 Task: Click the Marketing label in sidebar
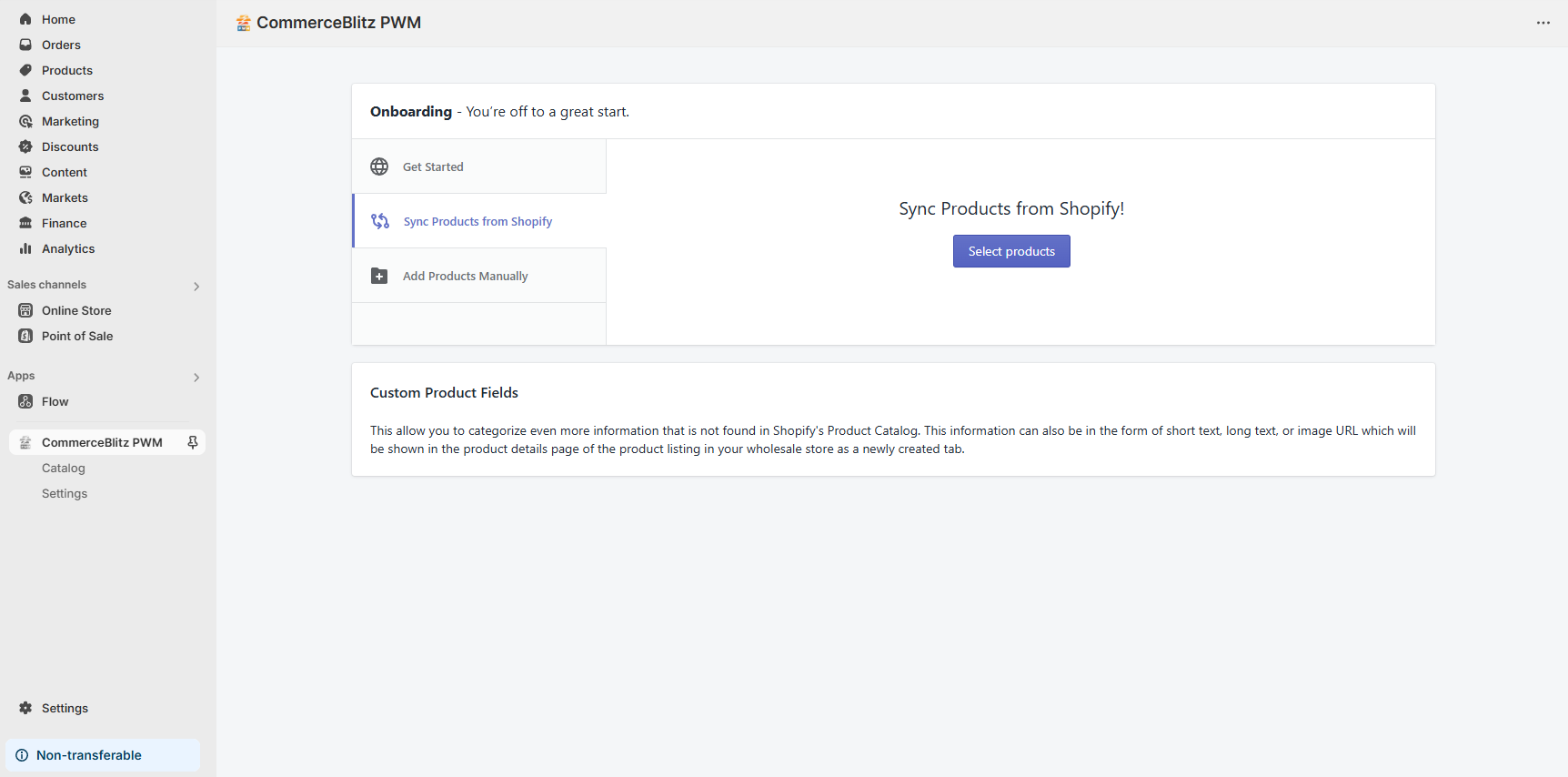pos(70,121)
